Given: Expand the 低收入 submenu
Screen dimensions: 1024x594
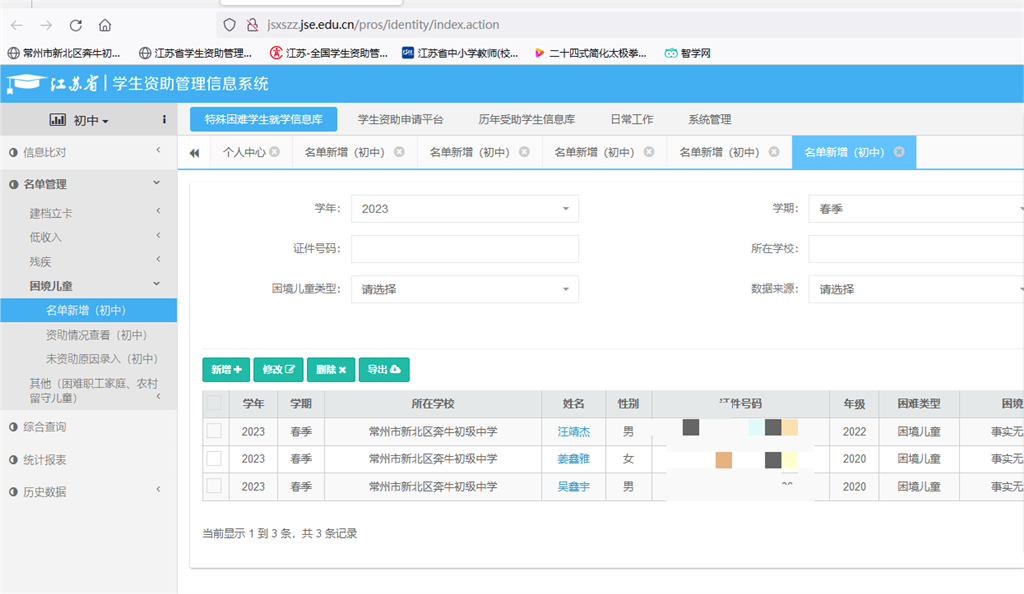Looking at the screenshot, I should pyautogui.click(x=88, y=237).
